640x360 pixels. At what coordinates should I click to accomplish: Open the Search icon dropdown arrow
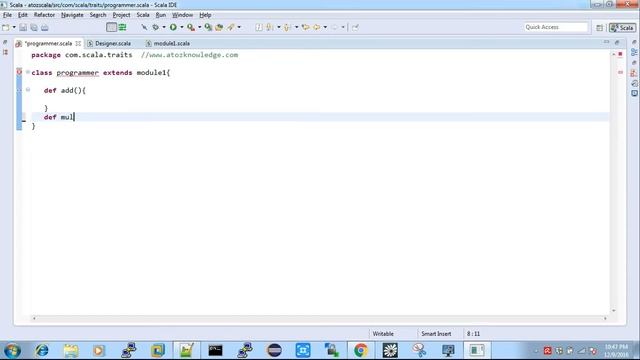(x=239, y=27)
